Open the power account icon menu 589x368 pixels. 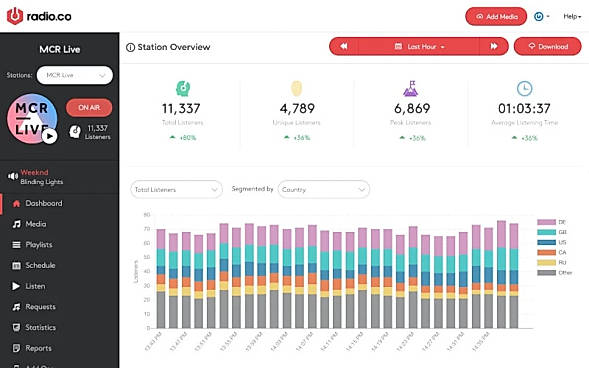click(x=542, y=17)
